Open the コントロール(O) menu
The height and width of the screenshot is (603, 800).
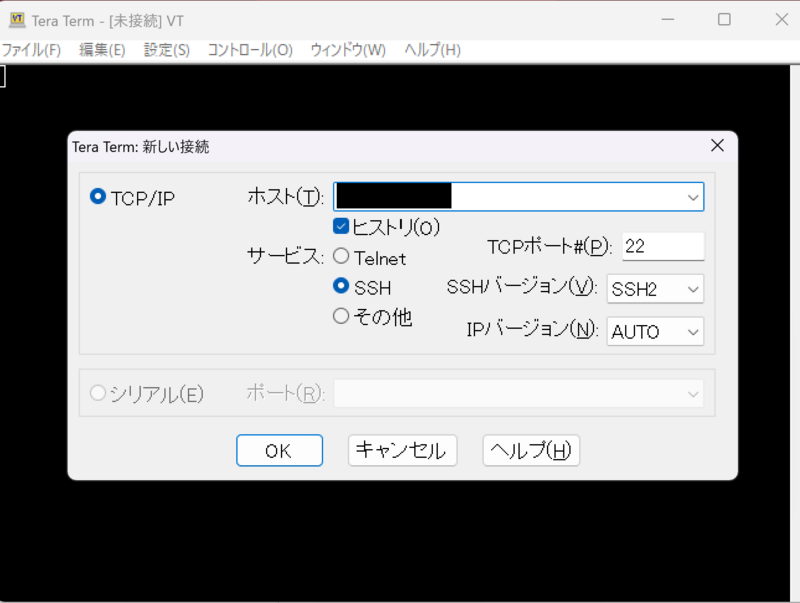pos(250,50)
